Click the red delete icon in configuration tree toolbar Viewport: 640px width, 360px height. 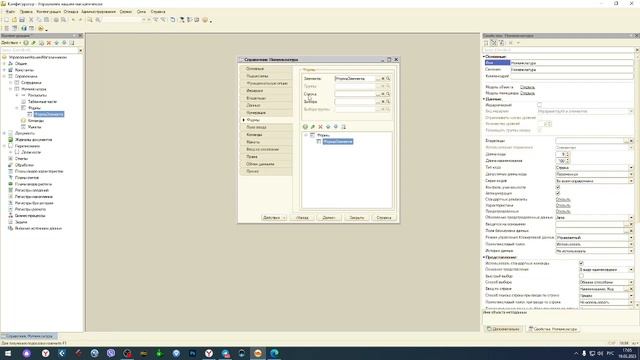(49, 42)
